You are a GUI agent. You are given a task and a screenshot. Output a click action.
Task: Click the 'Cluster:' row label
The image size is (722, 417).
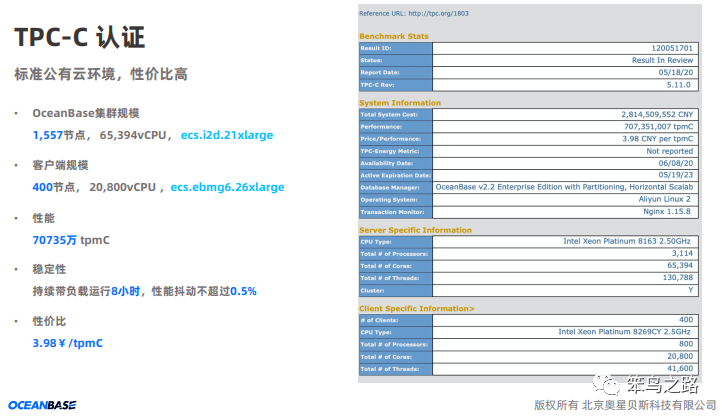point(372,291)
